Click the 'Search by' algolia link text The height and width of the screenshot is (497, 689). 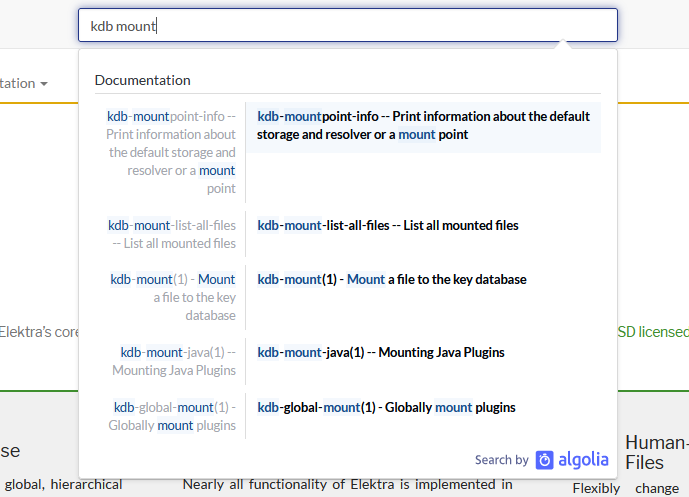501,460
